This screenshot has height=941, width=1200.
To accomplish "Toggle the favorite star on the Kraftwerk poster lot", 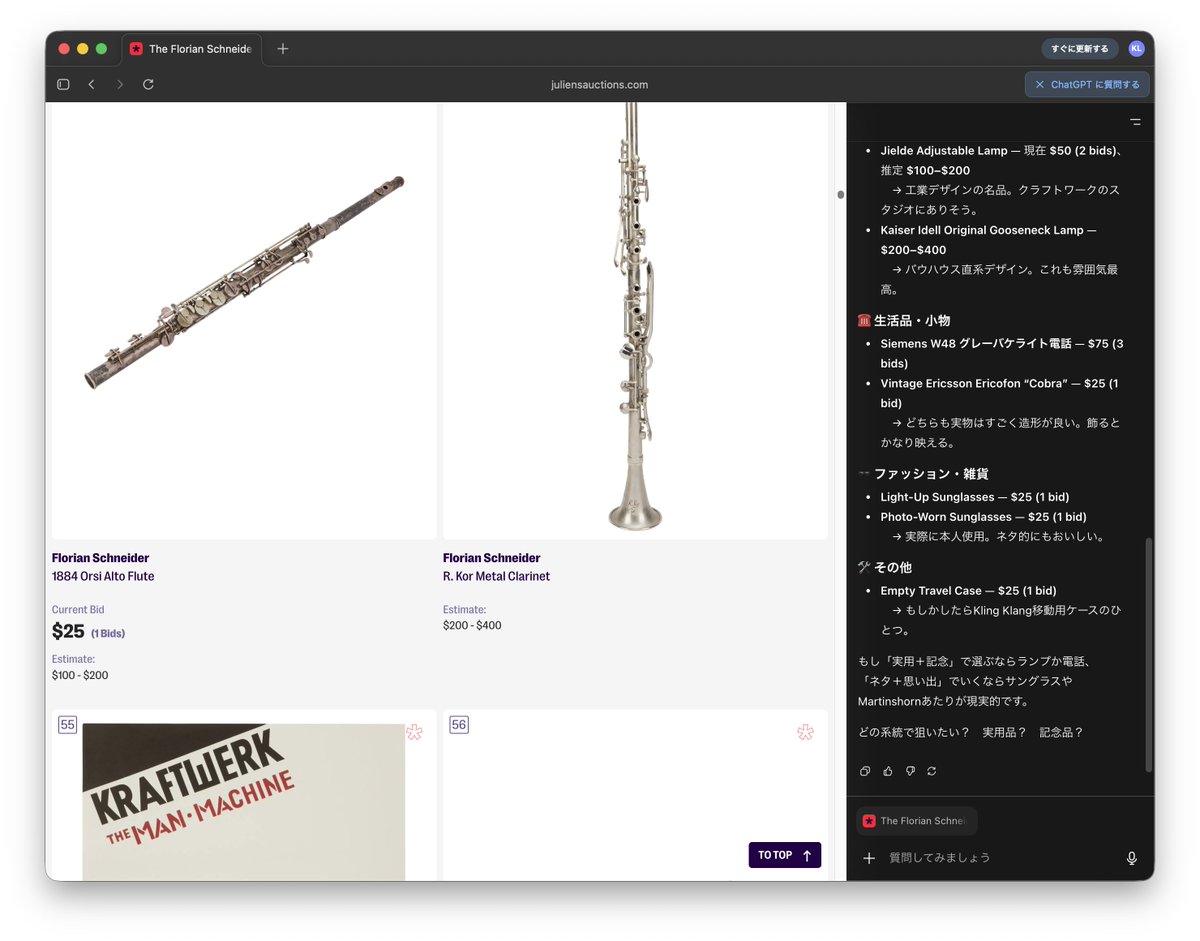I will [x=415, y=732].
